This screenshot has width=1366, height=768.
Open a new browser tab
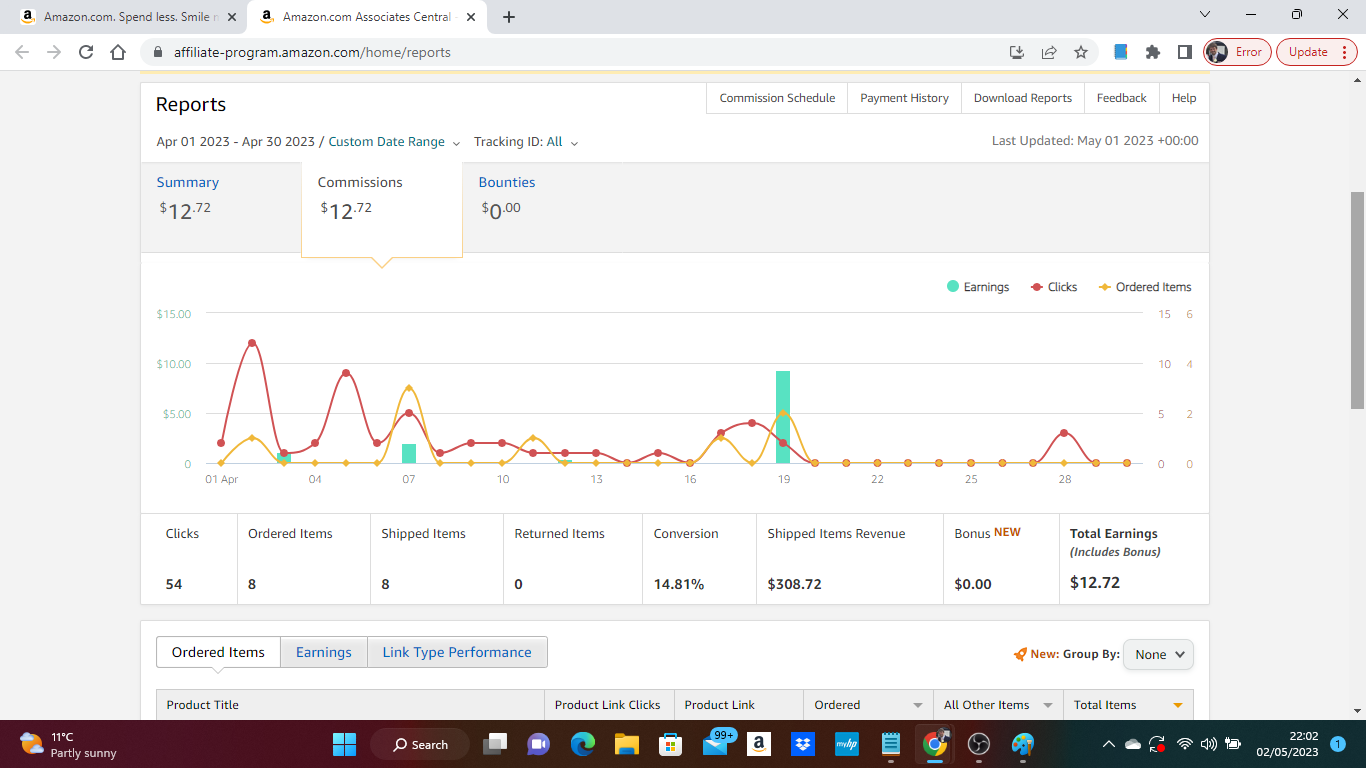[x=509, y=17]
